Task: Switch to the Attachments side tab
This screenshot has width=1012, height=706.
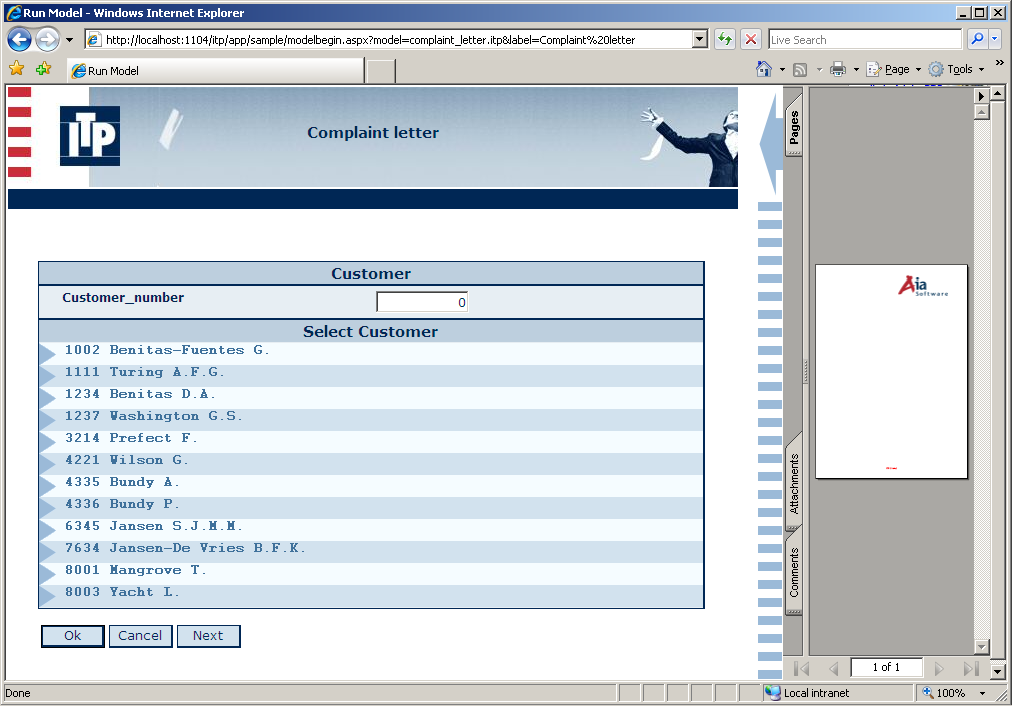Action: (794, 483)
